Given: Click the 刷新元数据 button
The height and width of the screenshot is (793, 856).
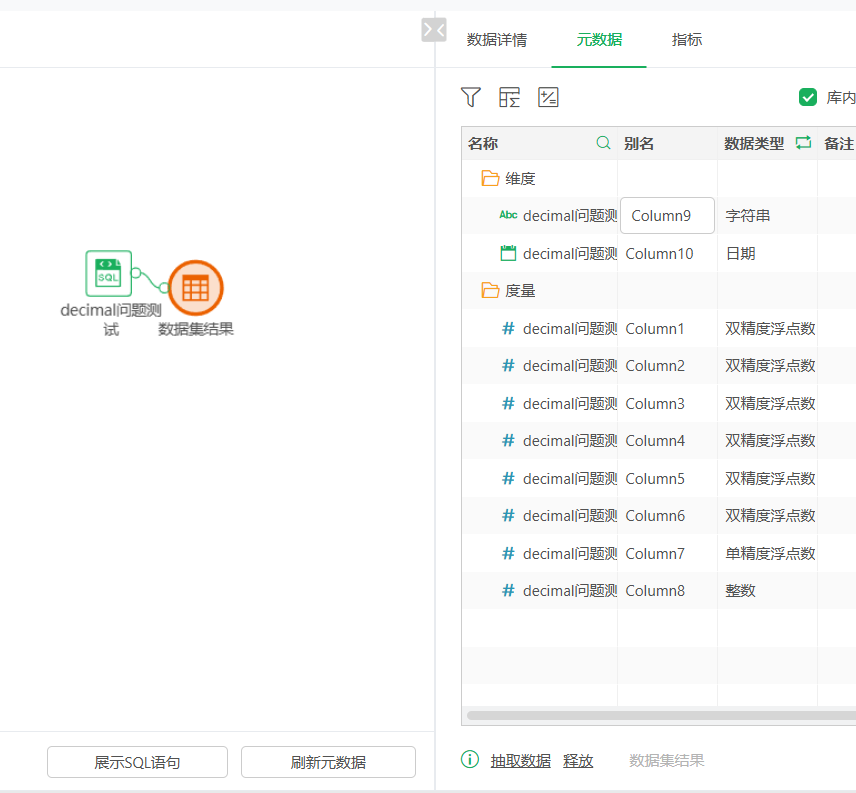Looking at the screenshot, I should 328,762.
